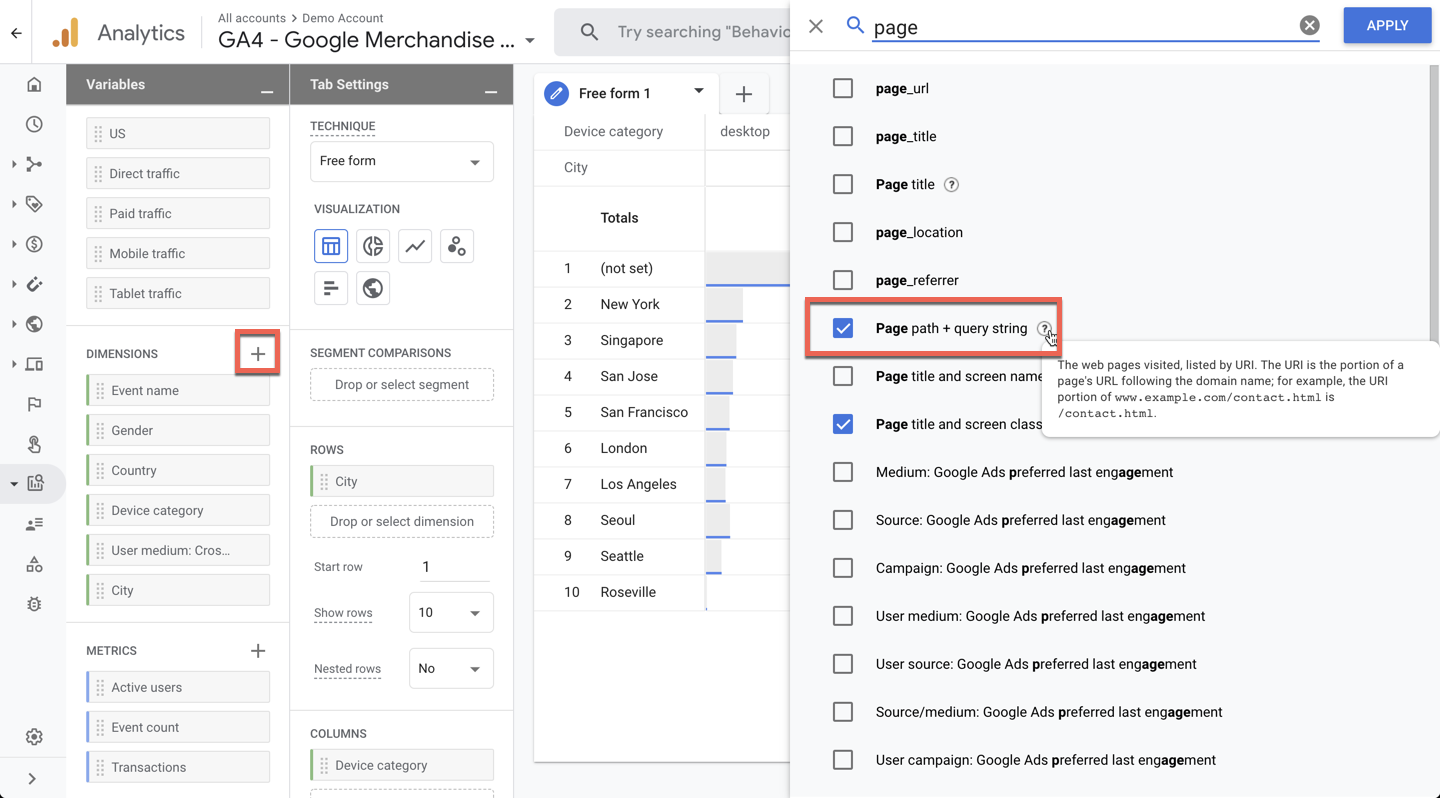Viewport: 1440px width, 798px height.
Task: Check the page_url checkbox
Action: coord(843,88)
